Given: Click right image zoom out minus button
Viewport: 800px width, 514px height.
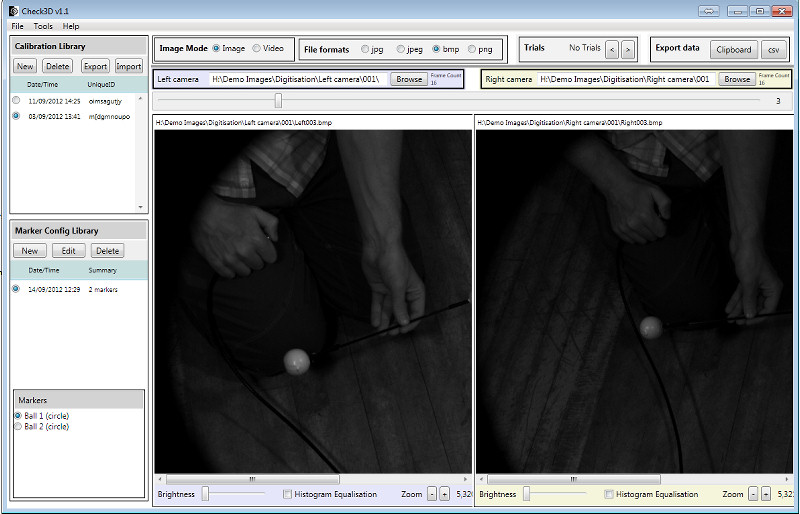Looking at the screenshot, I should [754, 494].
